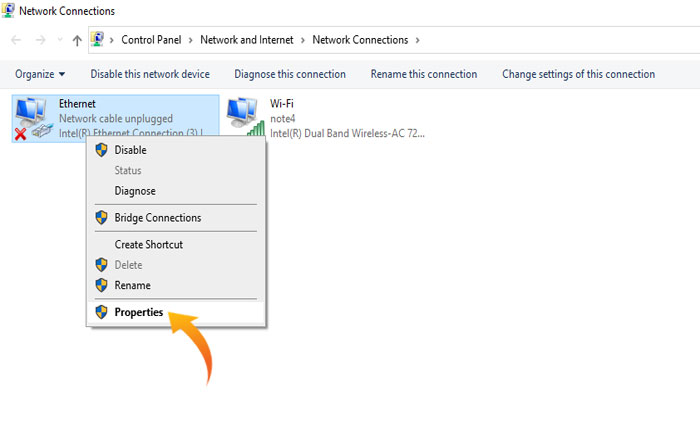
Task: Click Diagnose this connection toolbar button
Action: point(290,74)
